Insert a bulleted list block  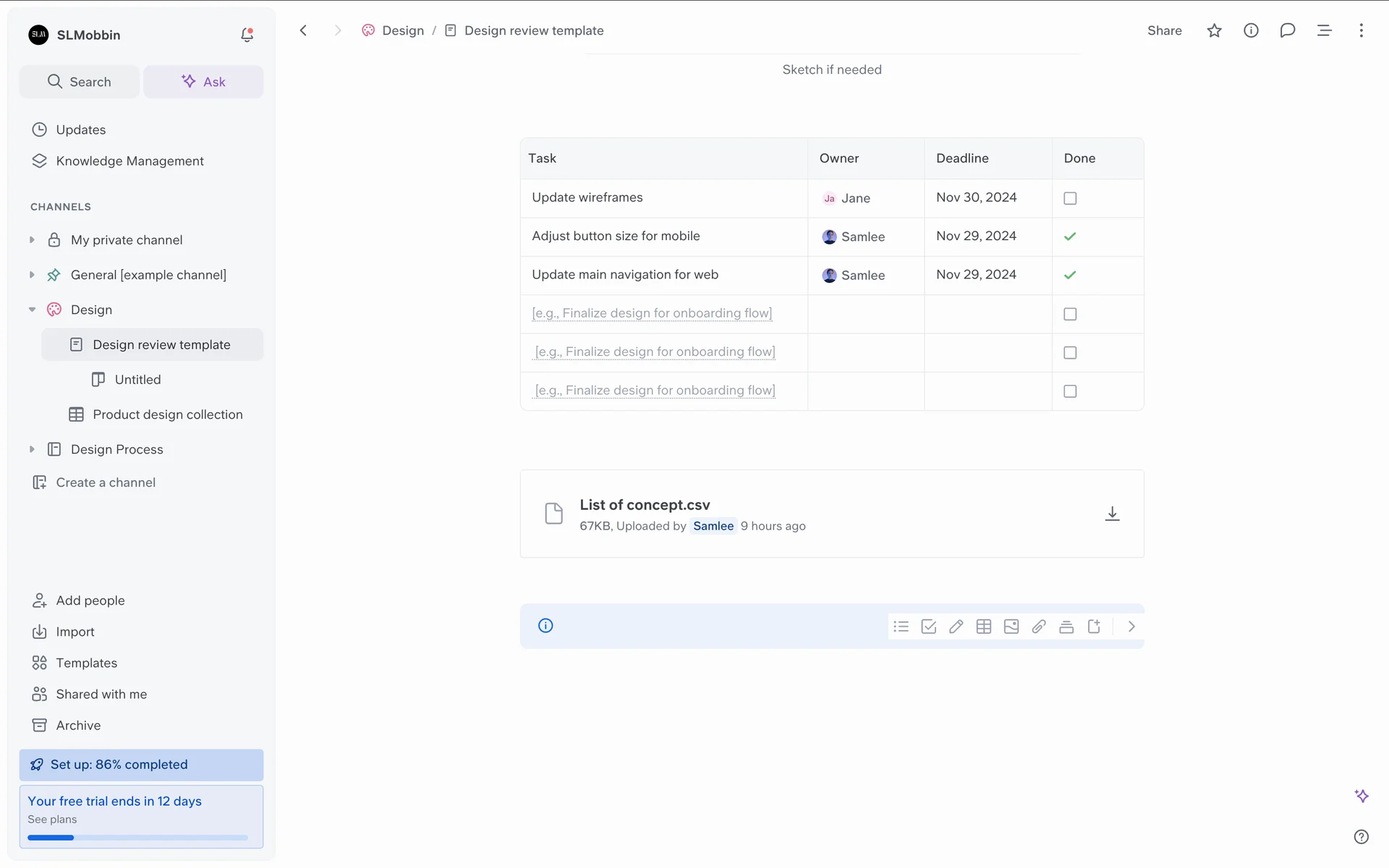pos(901,626)
